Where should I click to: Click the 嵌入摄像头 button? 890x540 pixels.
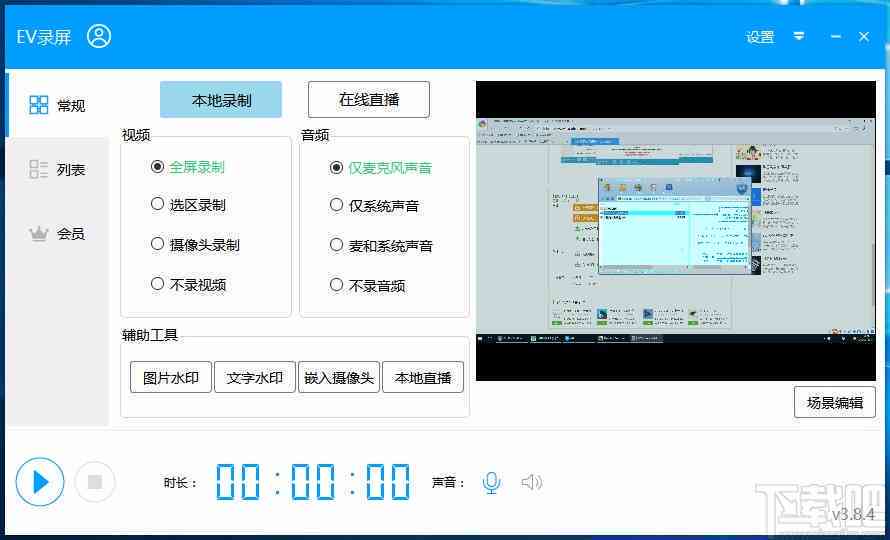[339, 377]
